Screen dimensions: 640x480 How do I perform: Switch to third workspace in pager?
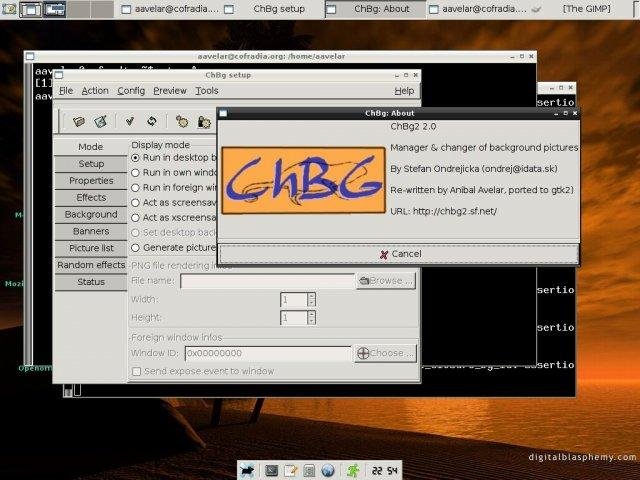[x=78, y=9]
